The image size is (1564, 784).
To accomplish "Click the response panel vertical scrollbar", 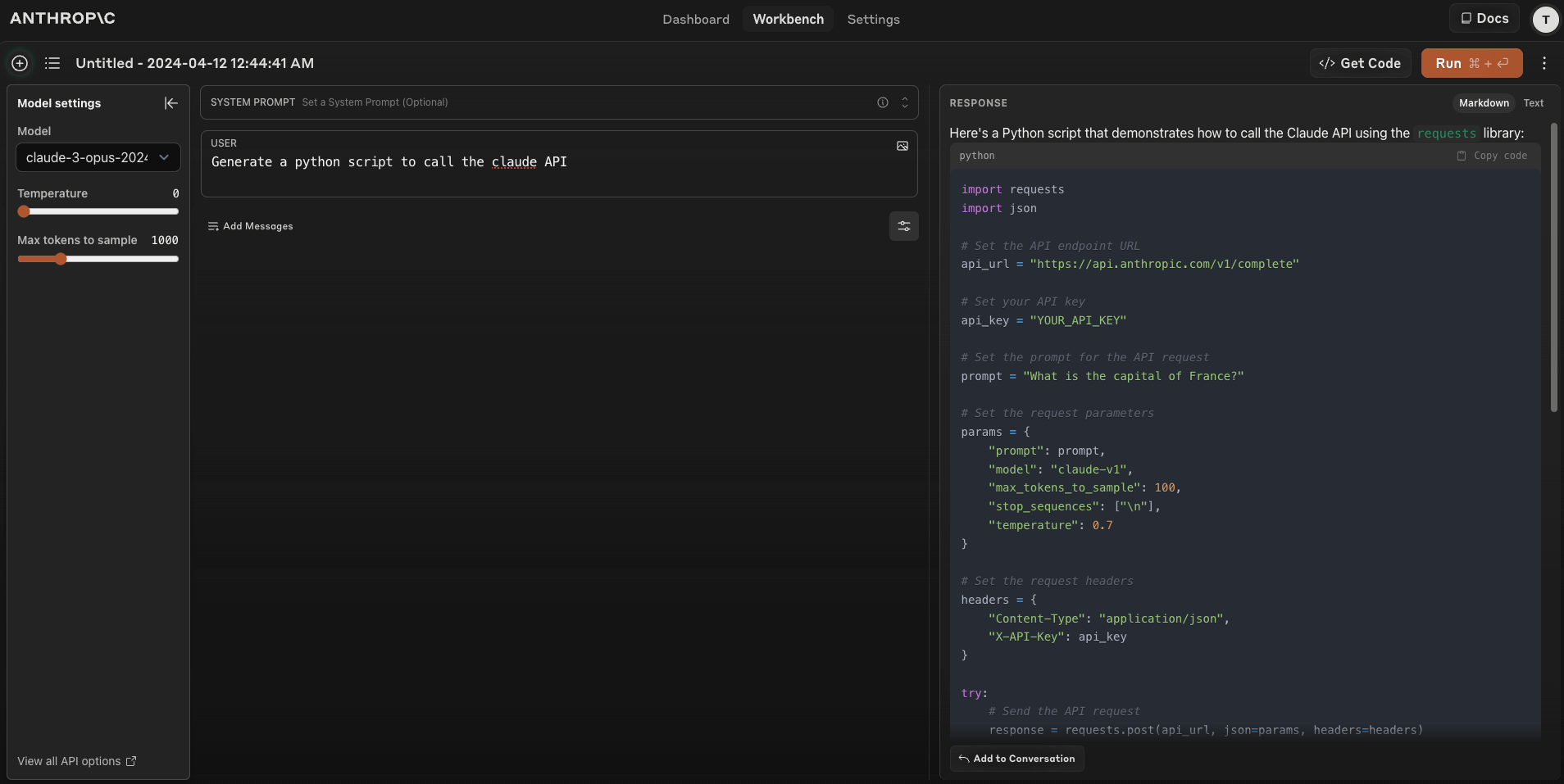I will (x=1553, y=268).
